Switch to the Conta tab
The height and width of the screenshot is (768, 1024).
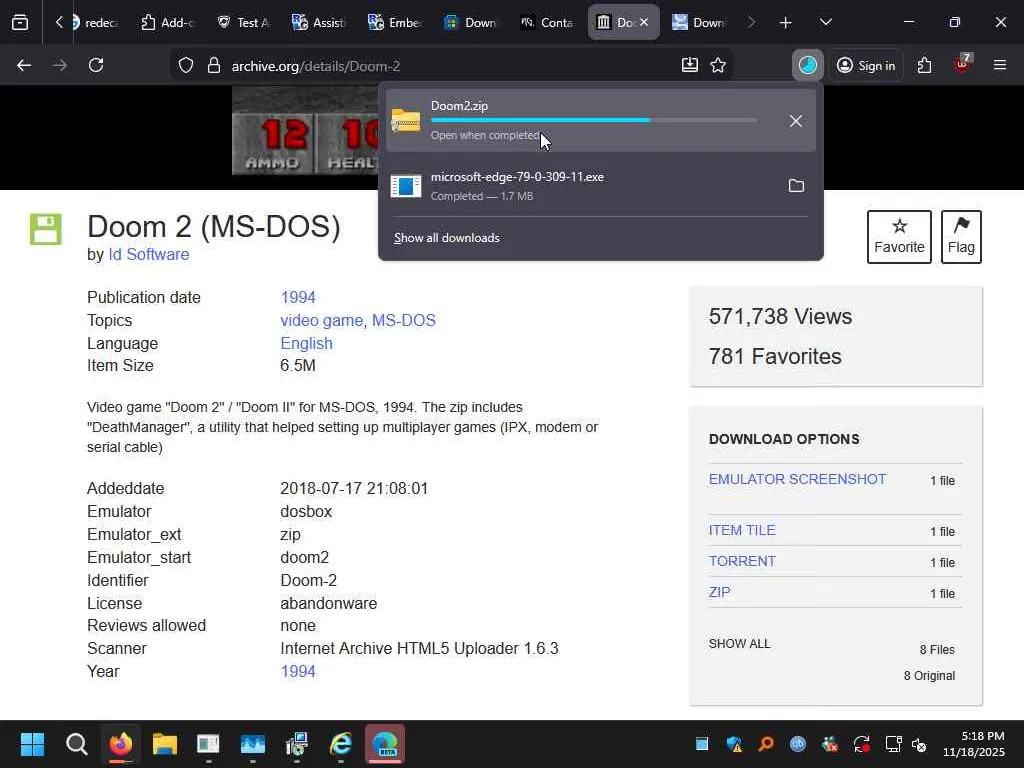click(547, 22)
